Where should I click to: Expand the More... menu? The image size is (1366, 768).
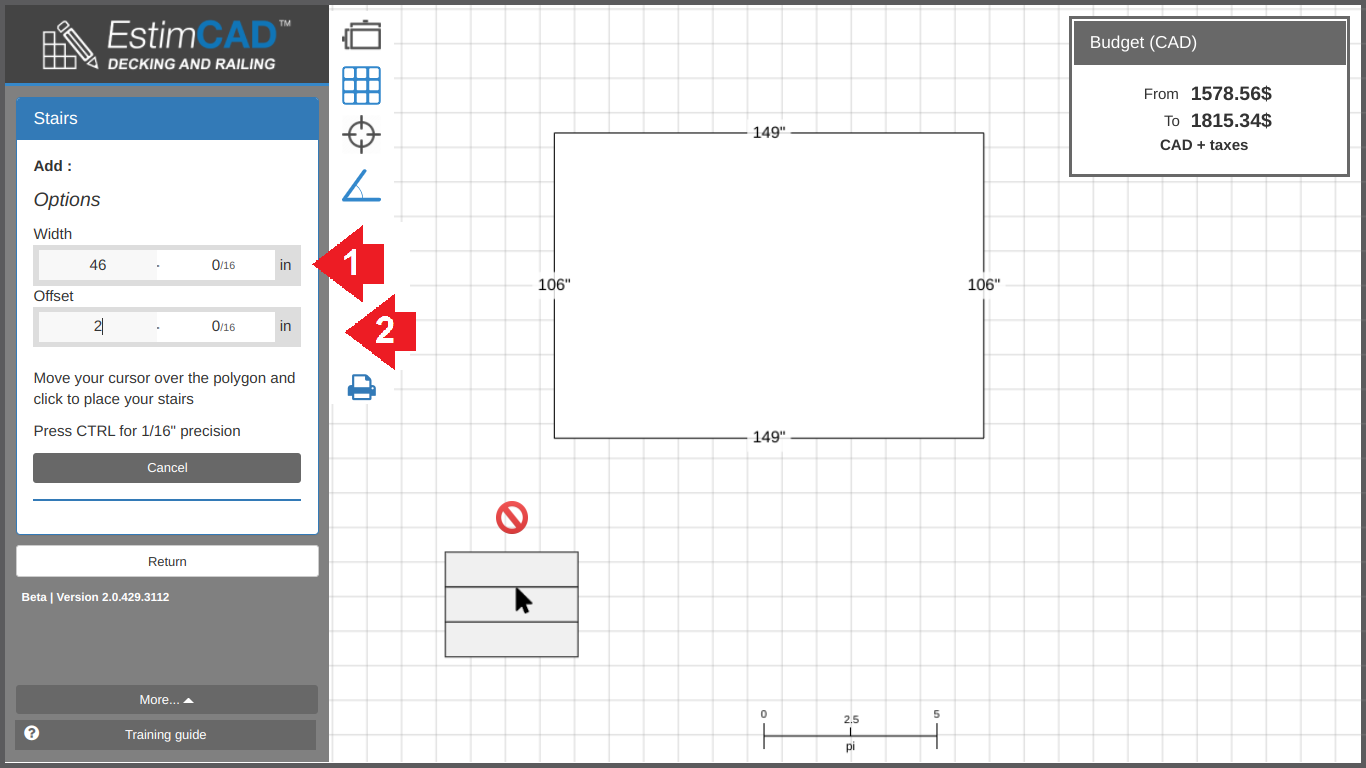point(167,700)
